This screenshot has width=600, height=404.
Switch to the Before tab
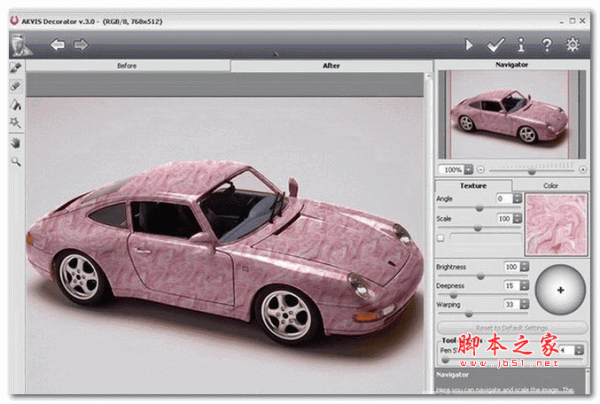[127, 66]
